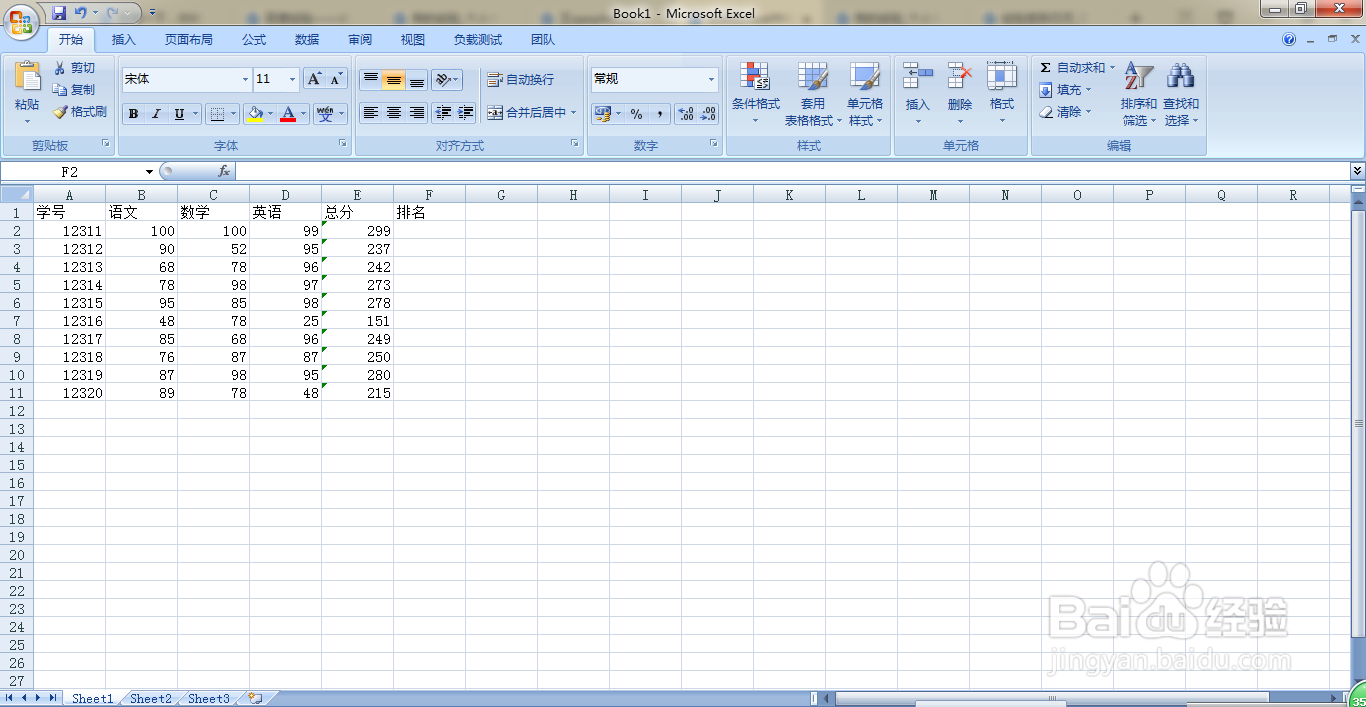Switch to the Formulas (公式) tab

tap(254, 40)
